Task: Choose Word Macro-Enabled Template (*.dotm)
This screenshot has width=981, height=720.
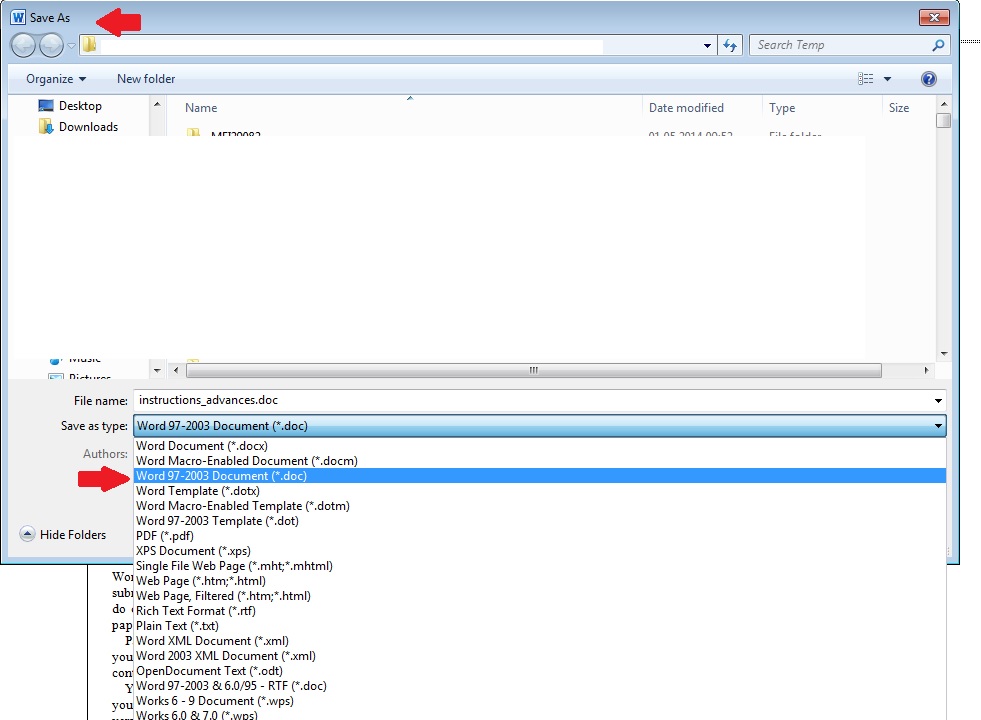Action: (x=540, y=506)
